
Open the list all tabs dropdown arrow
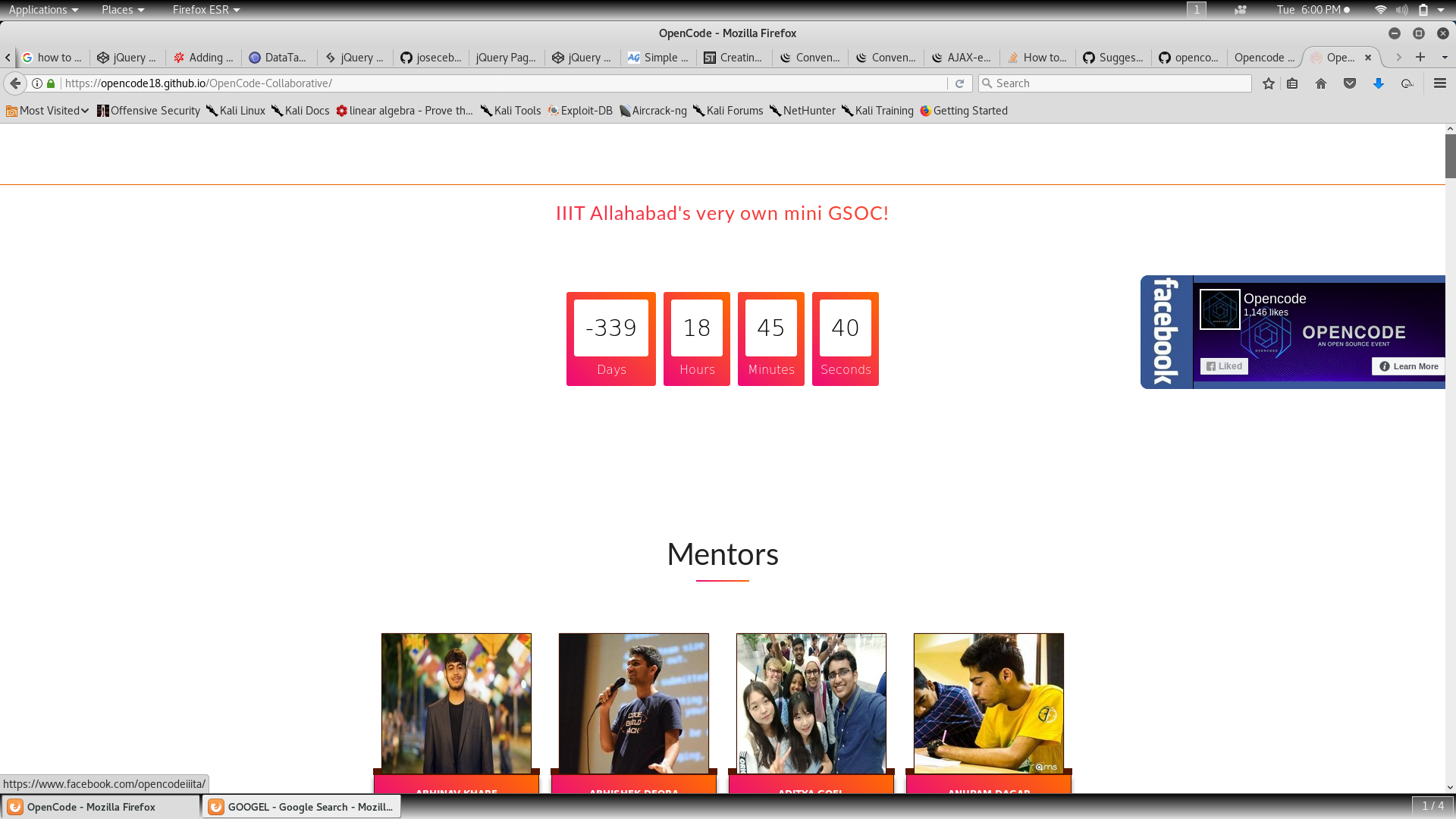point(1445,57)
